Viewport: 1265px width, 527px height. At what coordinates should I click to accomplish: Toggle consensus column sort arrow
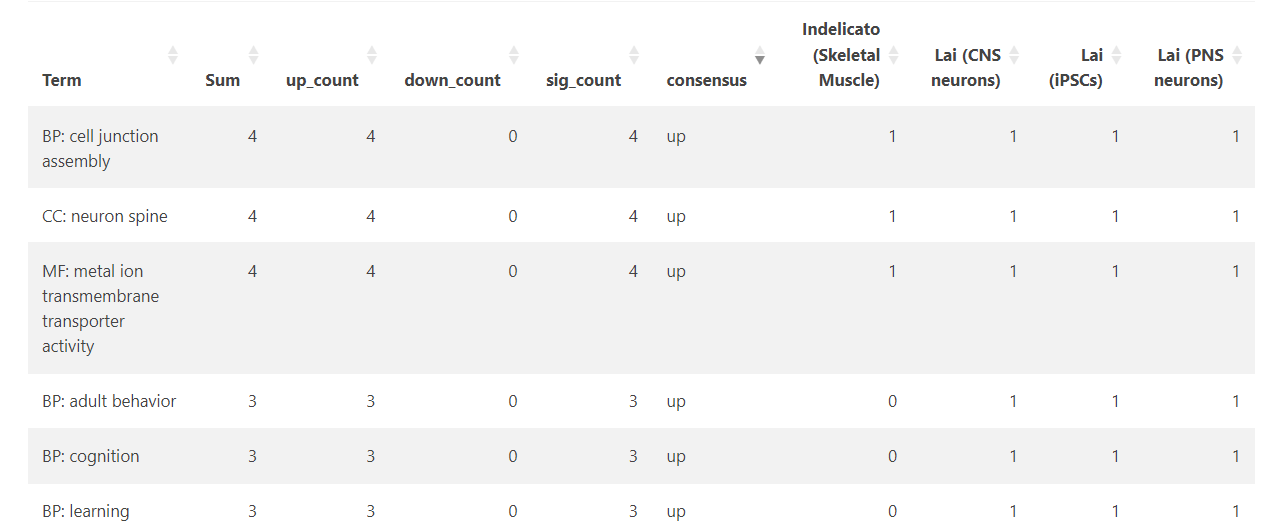pos(760,55)
